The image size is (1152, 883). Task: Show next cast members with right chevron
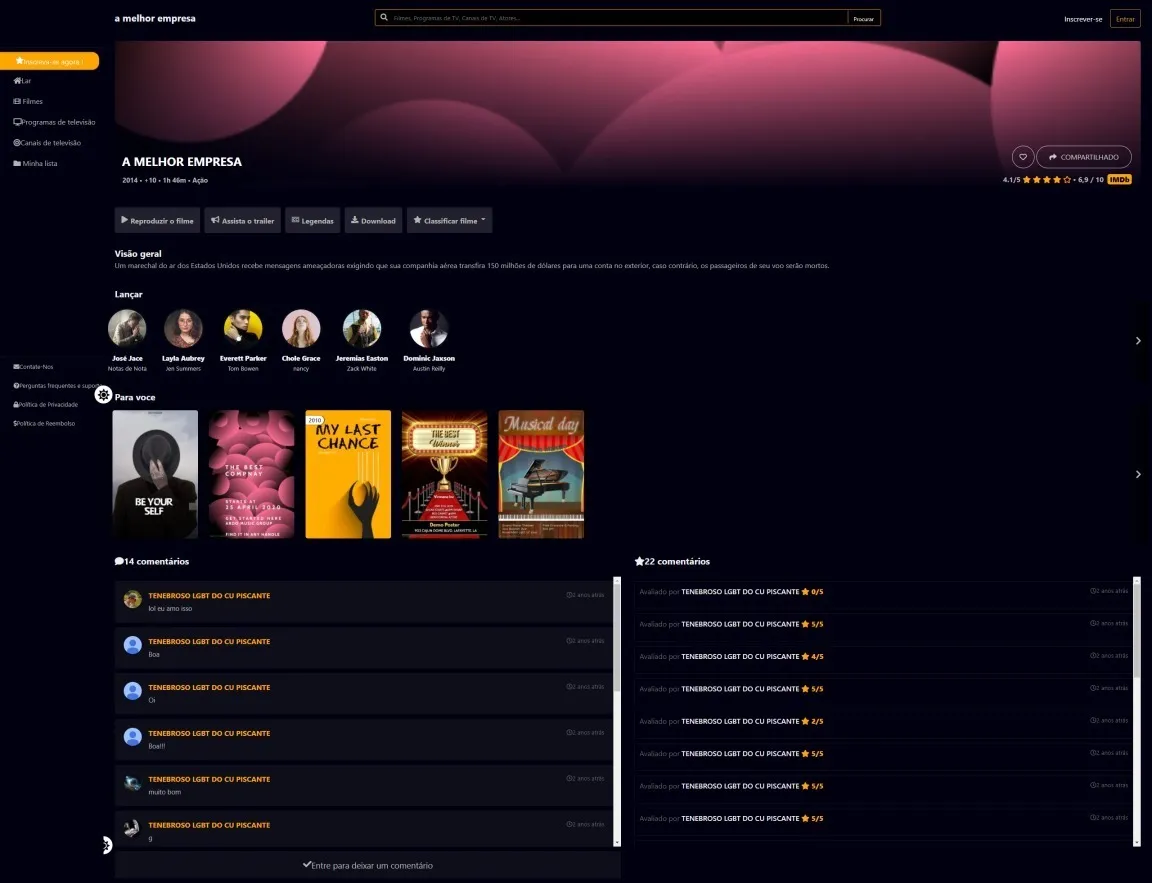click(1138, 340)
